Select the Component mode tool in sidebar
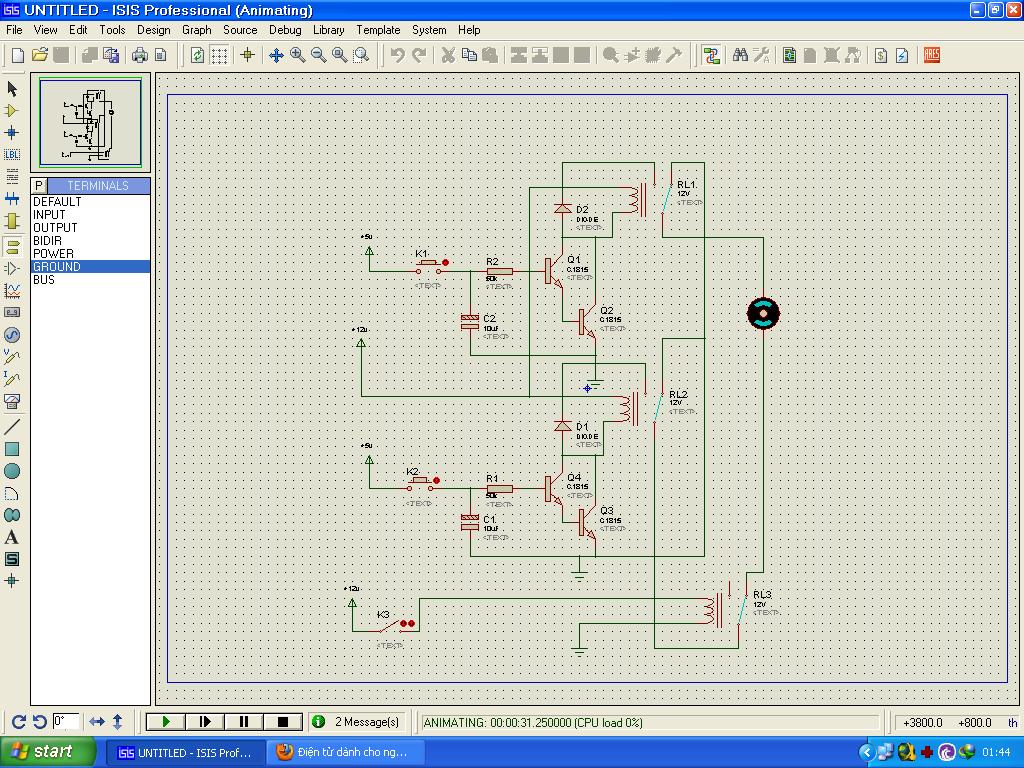1024x768 pixels. pos(12,111)
